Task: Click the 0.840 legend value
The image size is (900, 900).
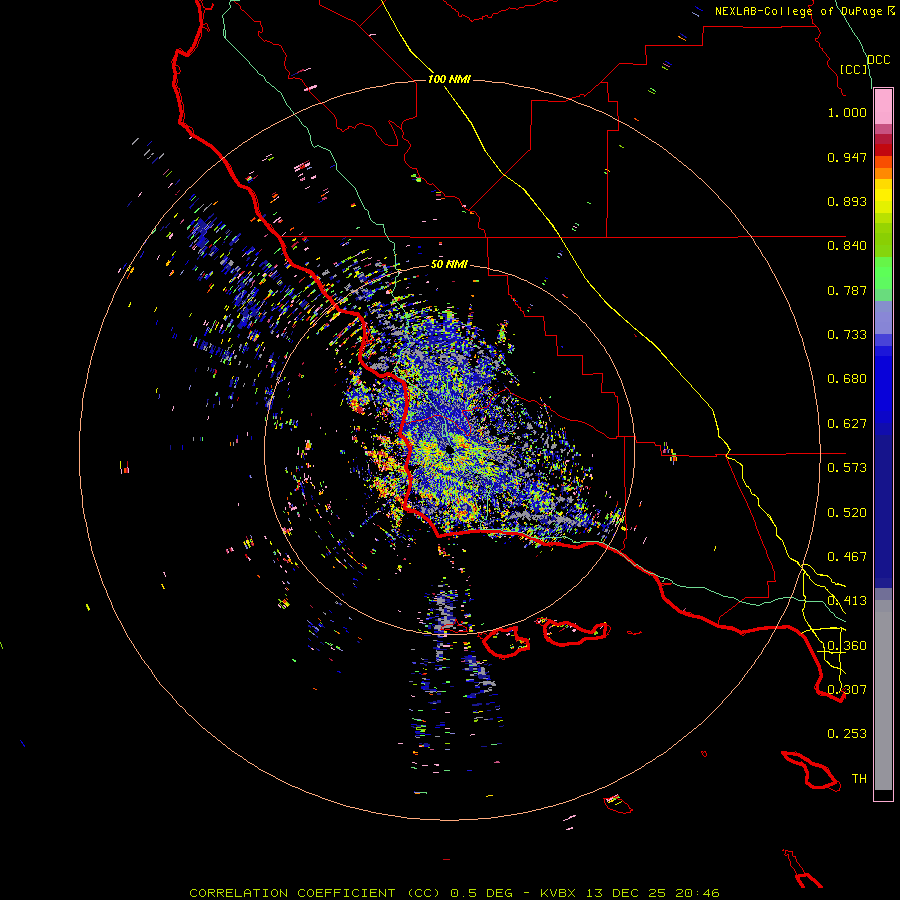Action: (x=847, y=246)
